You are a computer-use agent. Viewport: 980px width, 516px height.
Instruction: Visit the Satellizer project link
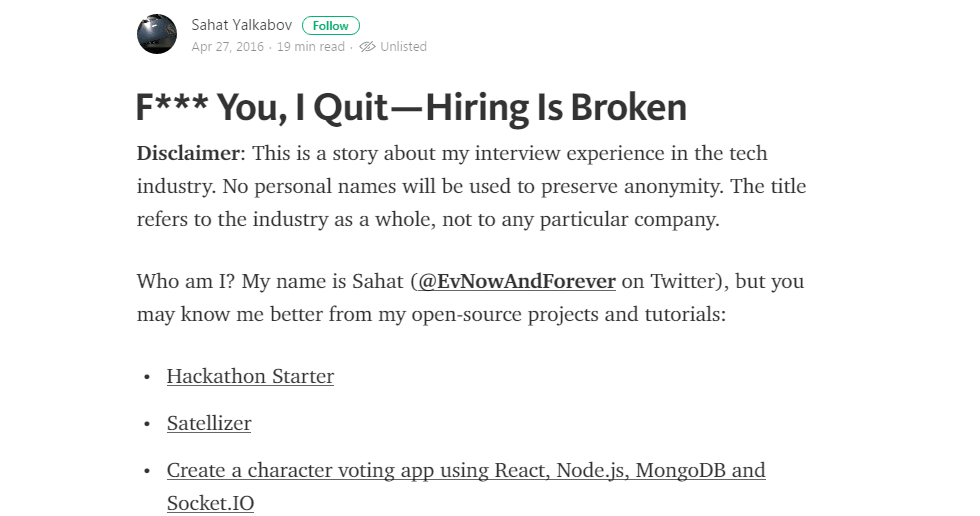(x=209, y=423)
